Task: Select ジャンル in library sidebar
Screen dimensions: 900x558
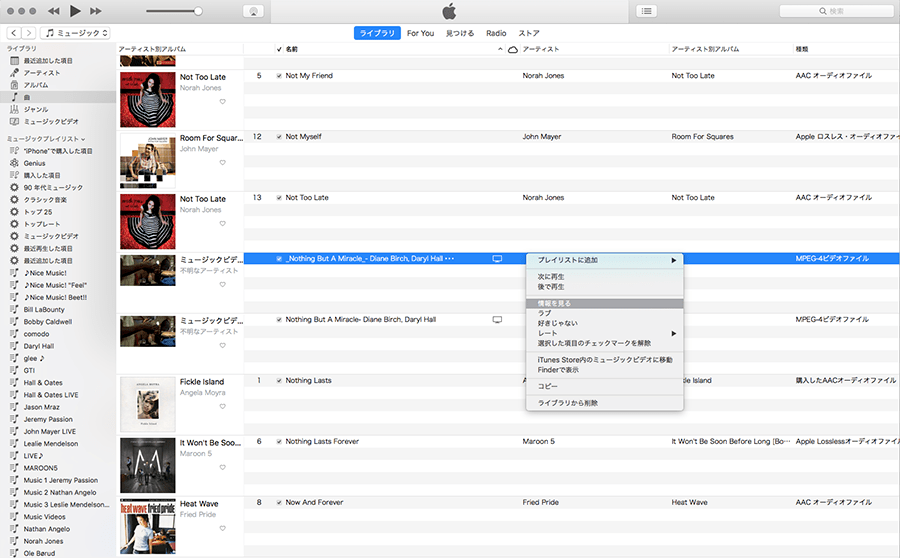Action: click(36, 110)
